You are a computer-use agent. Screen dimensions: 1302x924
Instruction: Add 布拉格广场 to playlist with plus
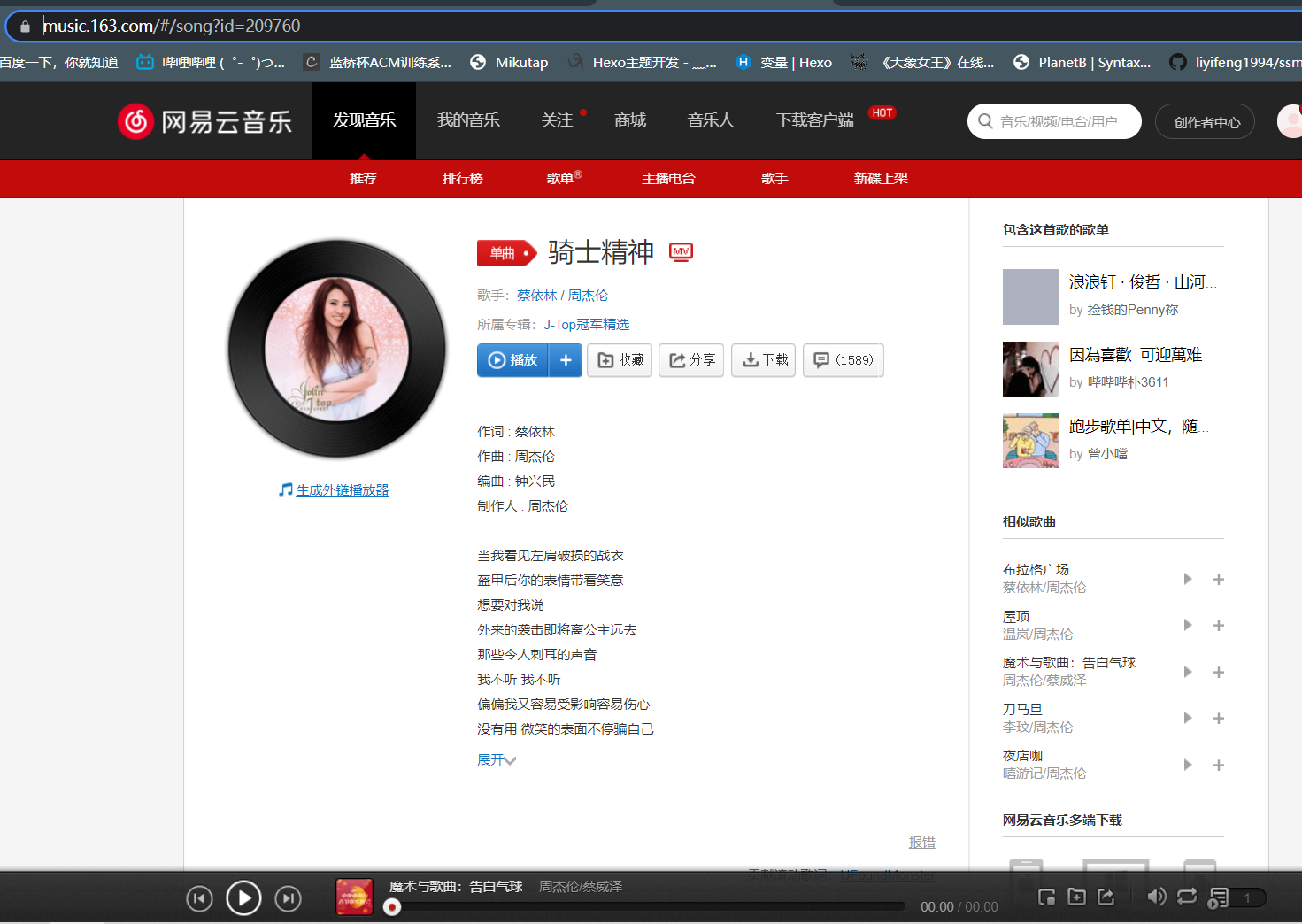pos(1219,580)
